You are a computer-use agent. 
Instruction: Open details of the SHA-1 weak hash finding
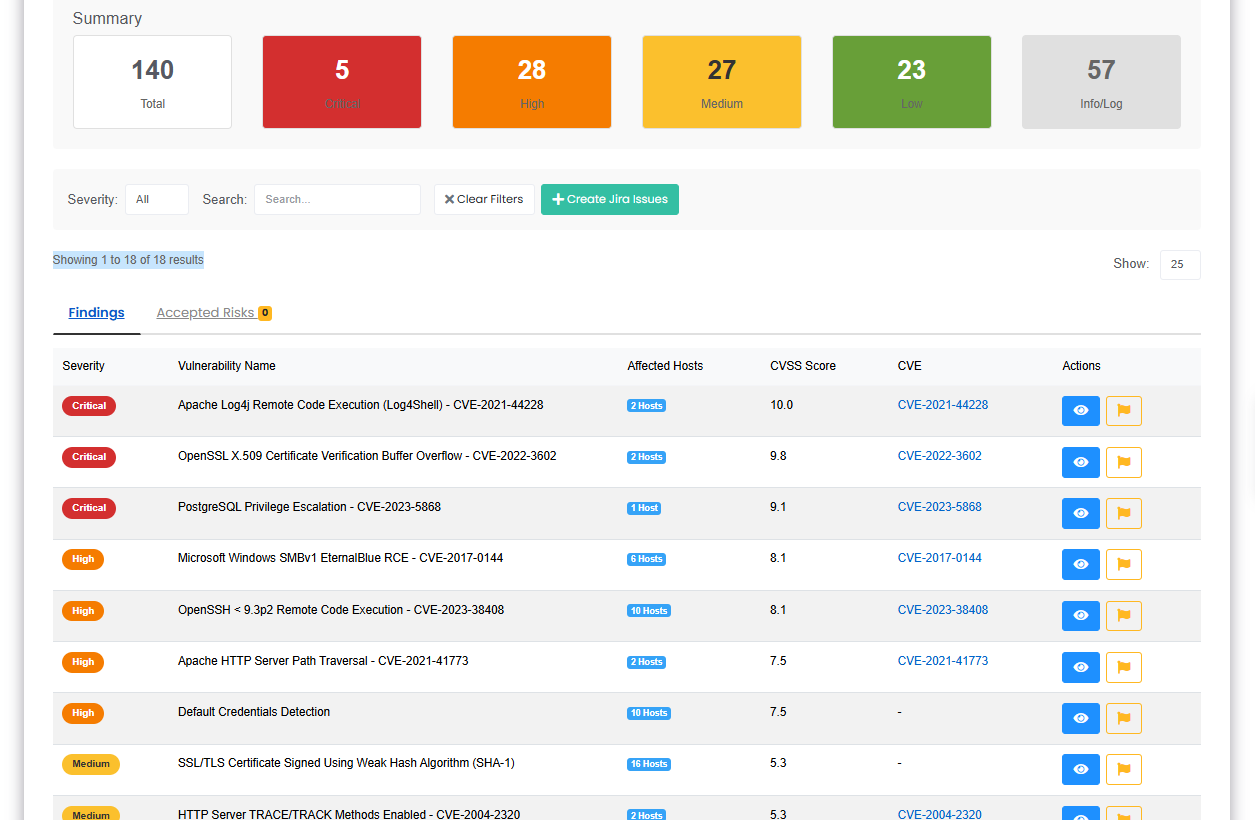pos(1080,769)
